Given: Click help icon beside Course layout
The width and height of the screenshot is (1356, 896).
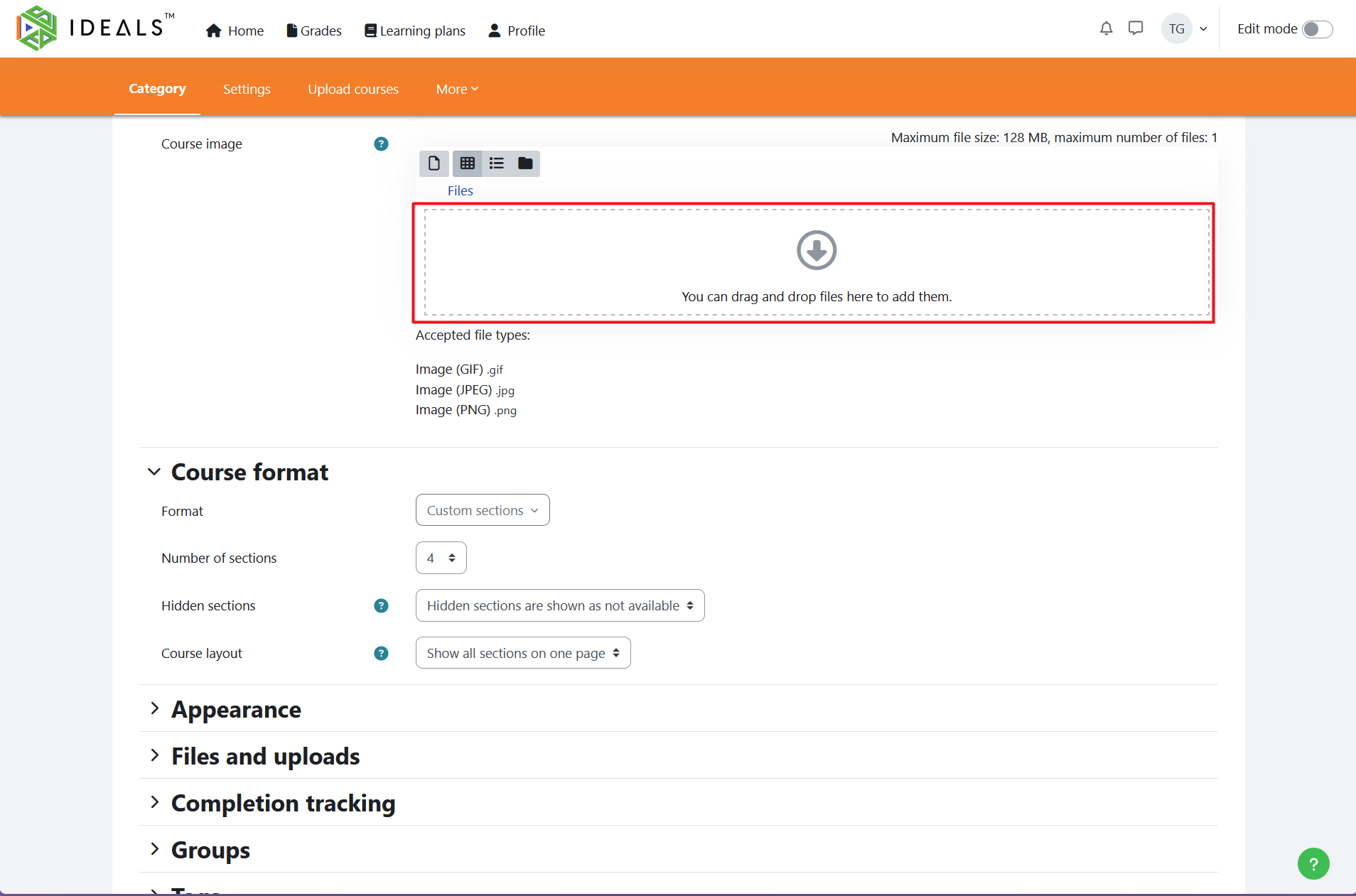Looking at the screenshot, I should click(x=381, y=654).
